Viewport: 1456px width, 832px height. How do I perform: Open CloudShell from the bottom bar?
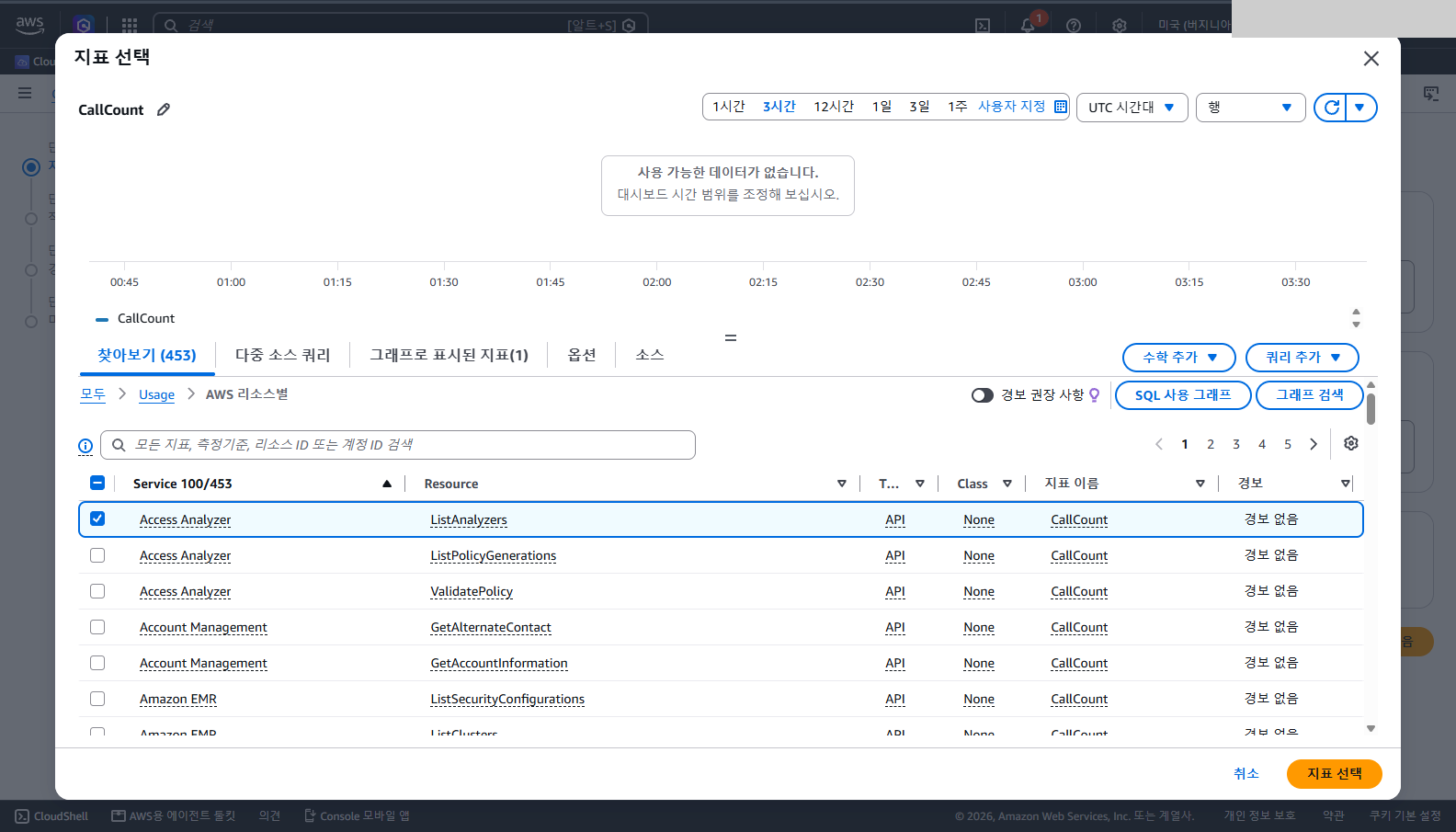[x=52, y=815]
